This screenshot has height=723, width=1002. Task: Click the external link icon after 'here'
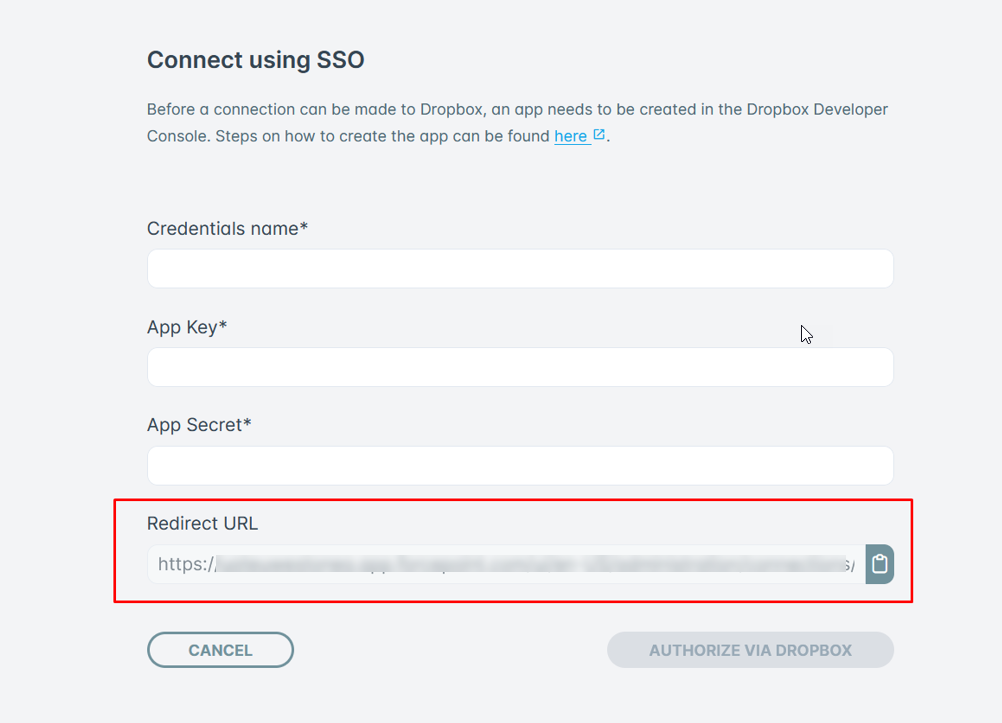click(599, 134)
